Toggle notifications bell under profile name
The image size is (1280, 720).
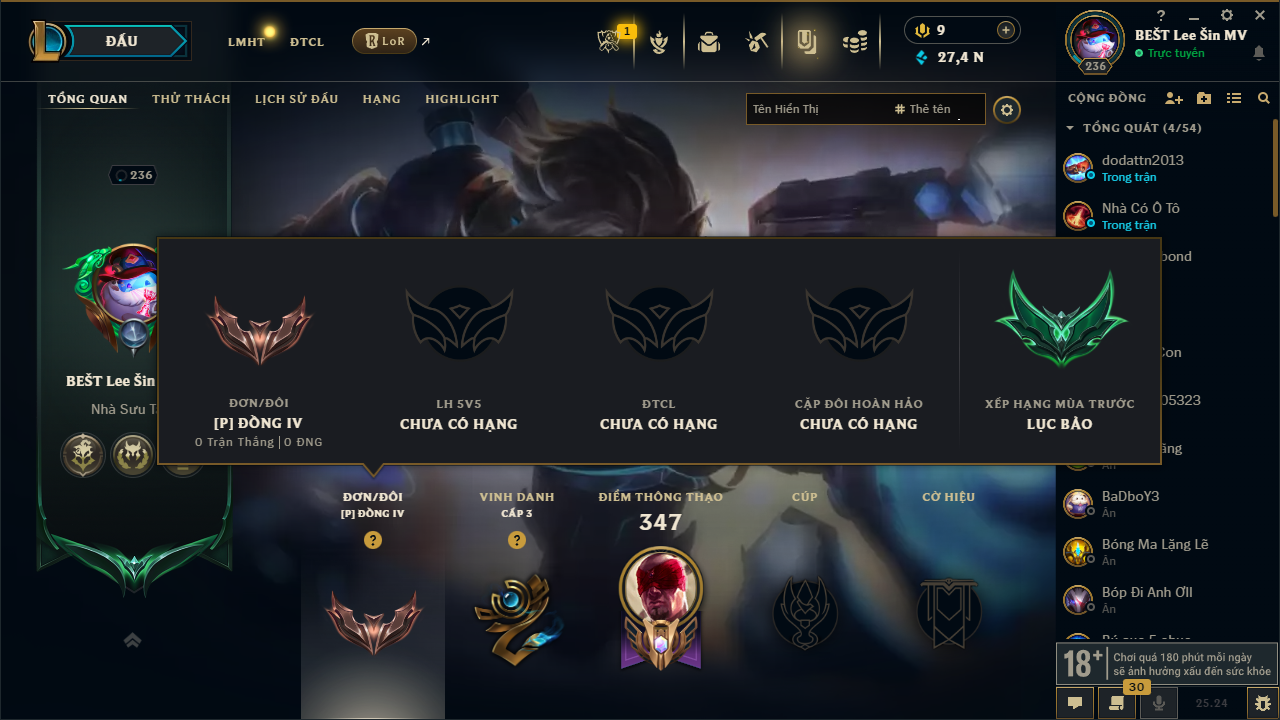coord(1258,53)
